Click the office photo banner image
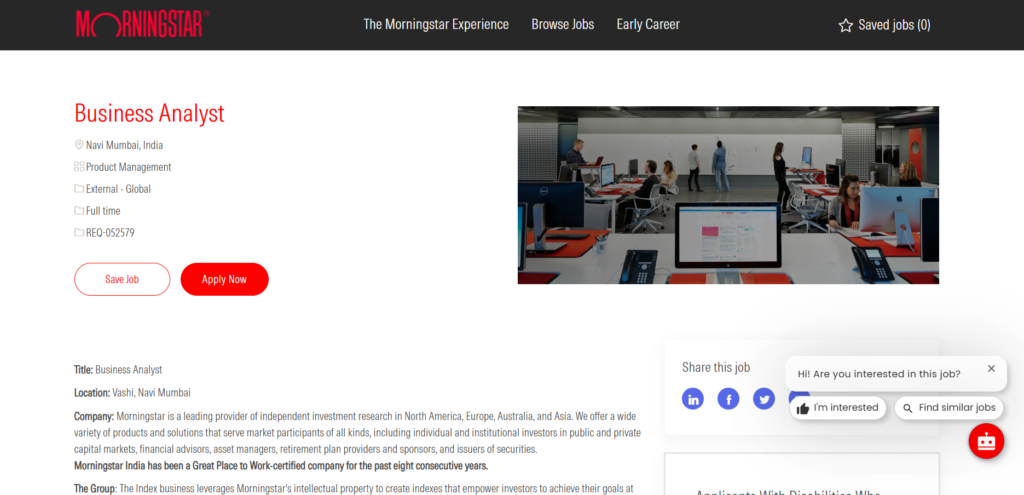Image resolution: width=1024 pixels, height=495 pixels. (x=728, y=195)
